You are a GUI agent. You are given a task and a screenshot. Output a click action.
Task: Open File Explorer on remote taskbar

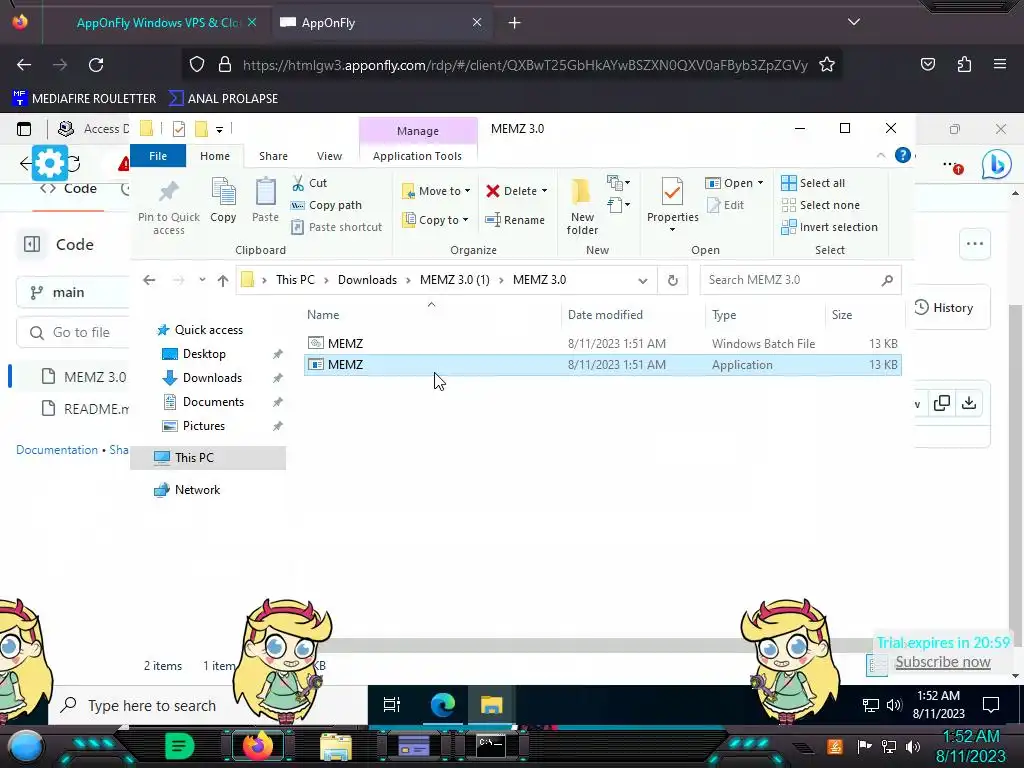[492, 705]
